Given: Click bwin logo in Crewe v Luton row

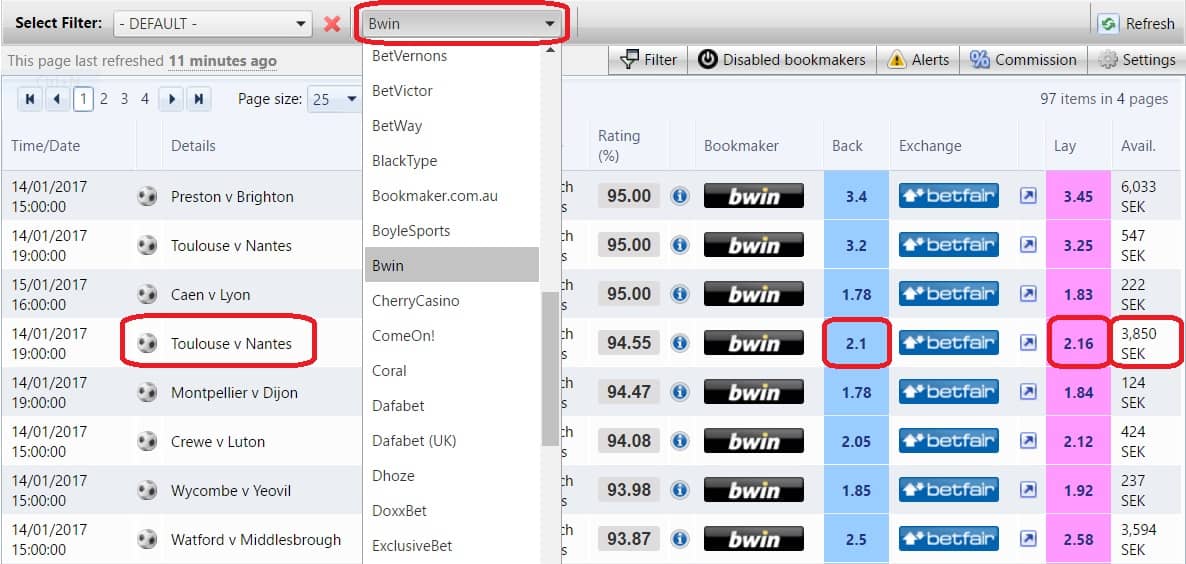Looking at the screenshot, I should pyautogui.click(x=753, y=441).
